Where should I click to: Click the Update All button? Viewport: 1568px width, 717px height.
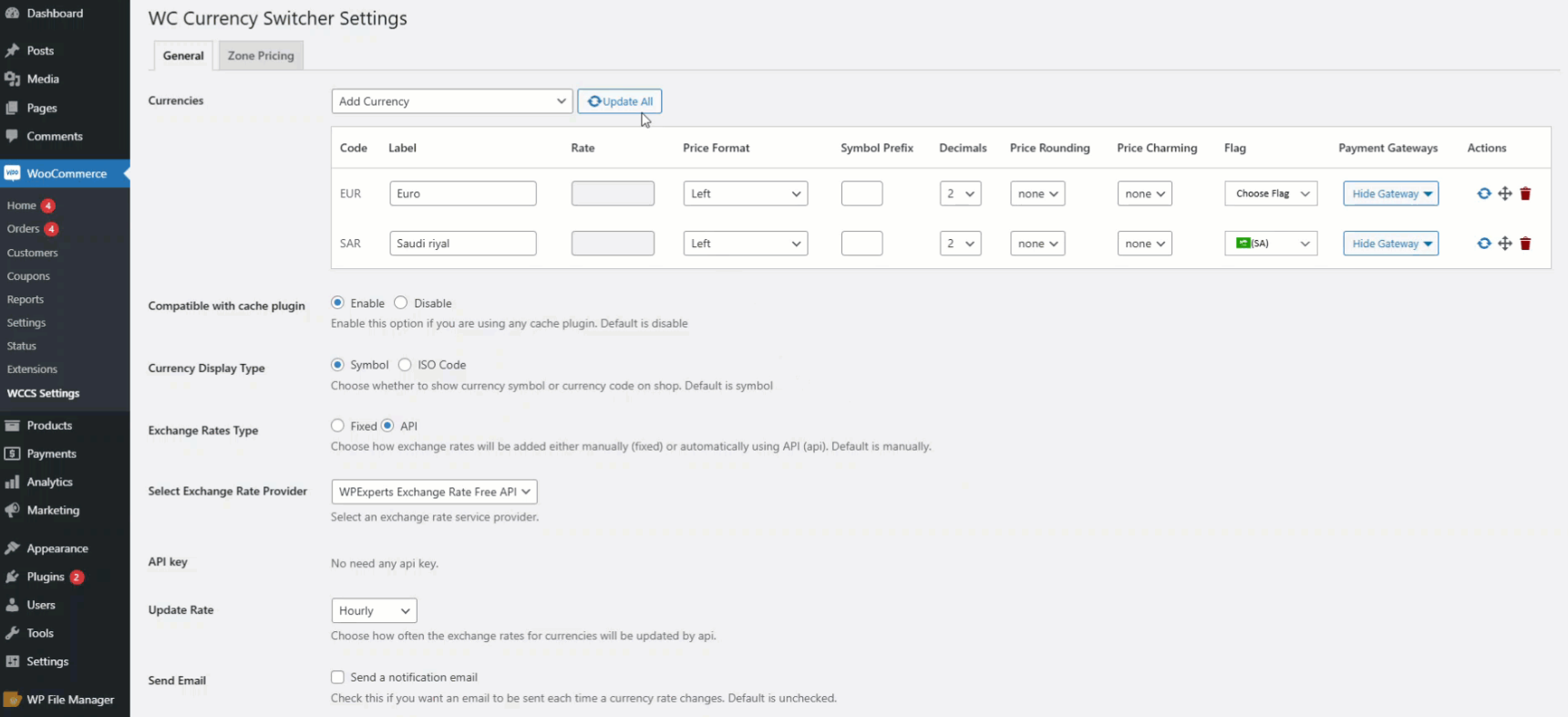coord(620,101)
